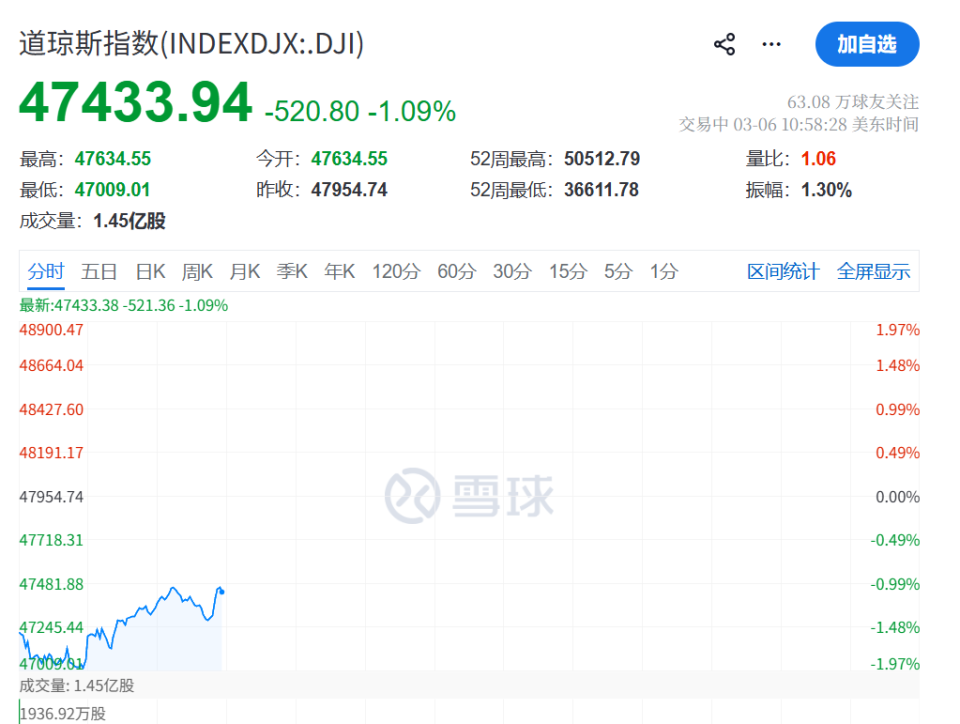The image size is (960, 724).
Task: Click the 加自选 button to add to watchlist
Action: click(867, 44)
